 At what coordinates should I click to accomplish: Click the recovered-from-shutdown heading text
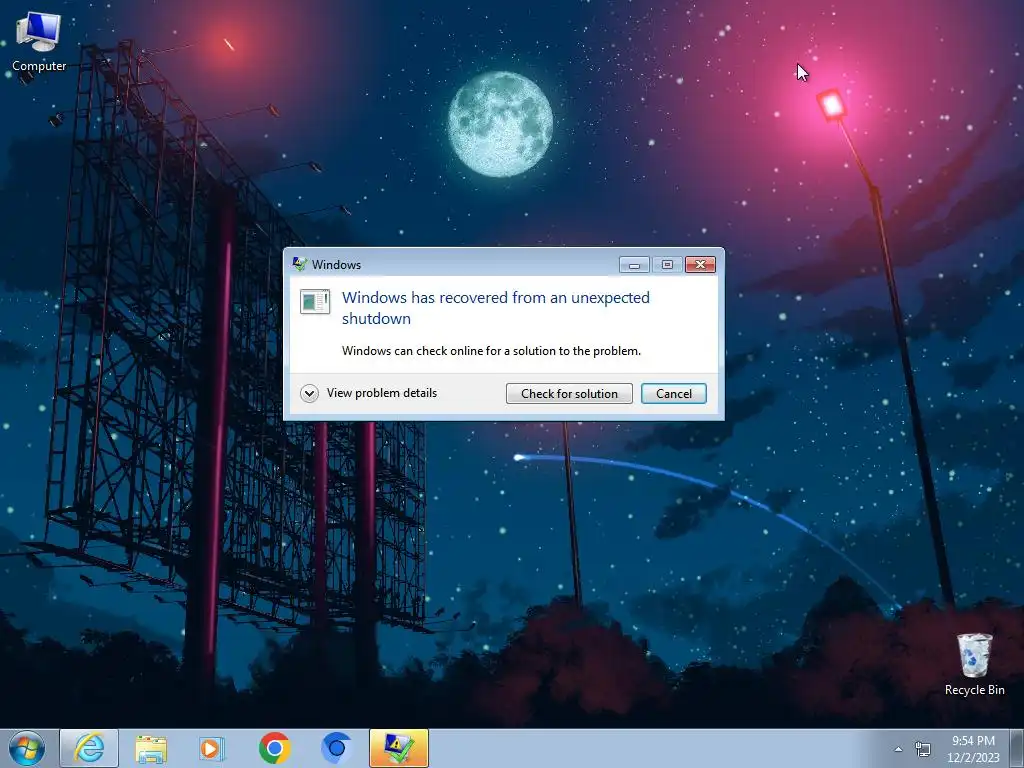(x=496, y=308)
